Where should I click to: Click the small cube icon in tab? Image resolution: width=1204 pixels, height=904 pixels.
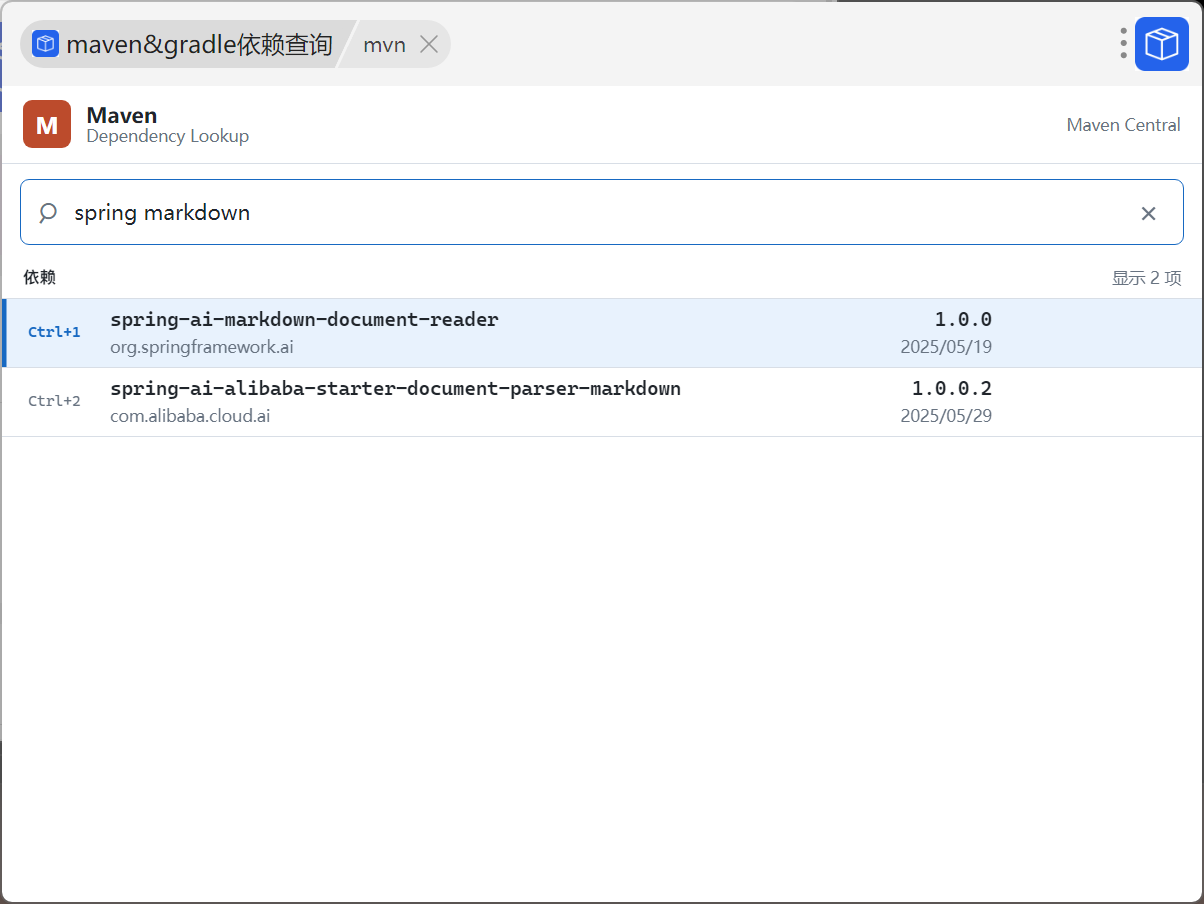click(x=46, y=44)
